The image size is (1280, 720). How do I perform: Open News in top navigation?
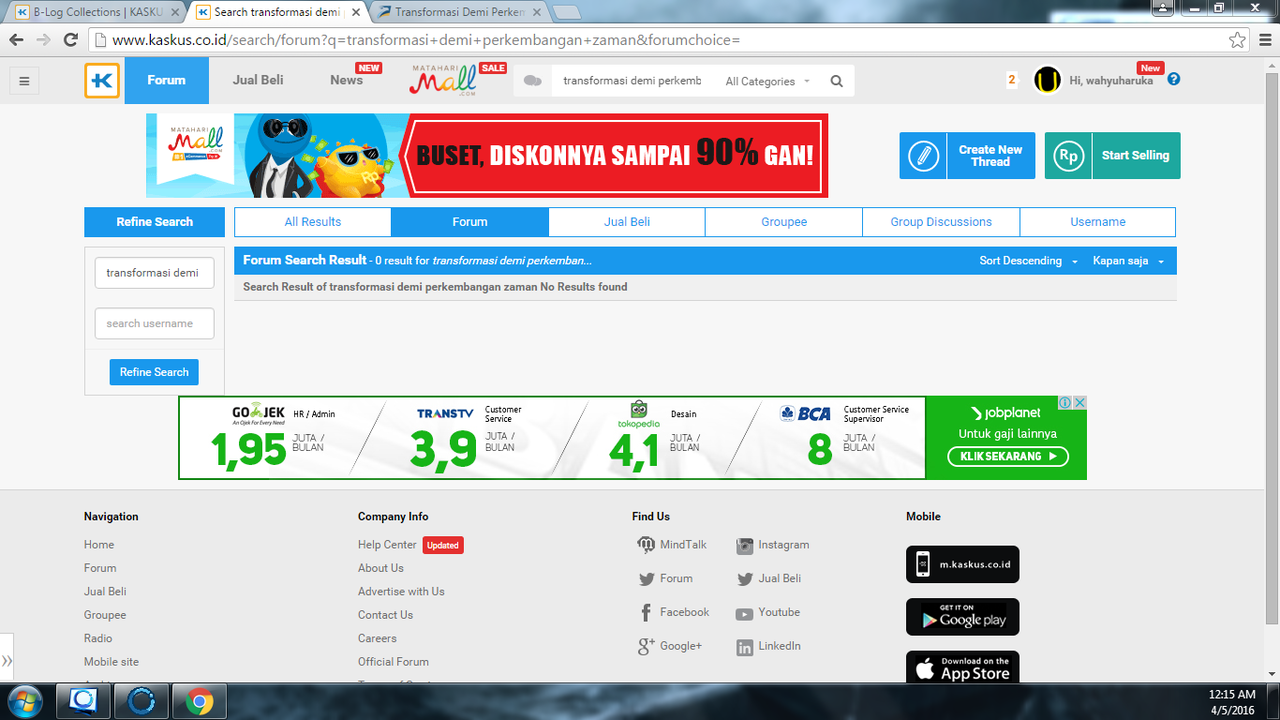click(347, 80)
